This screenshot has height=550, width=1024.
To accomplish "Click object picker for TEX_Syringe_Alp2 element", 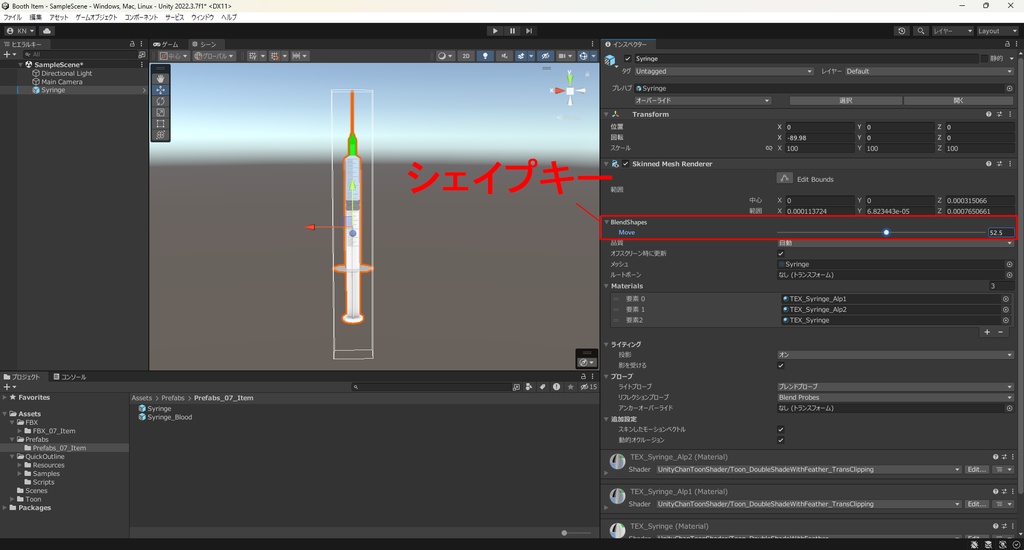I will [1006, 310].
